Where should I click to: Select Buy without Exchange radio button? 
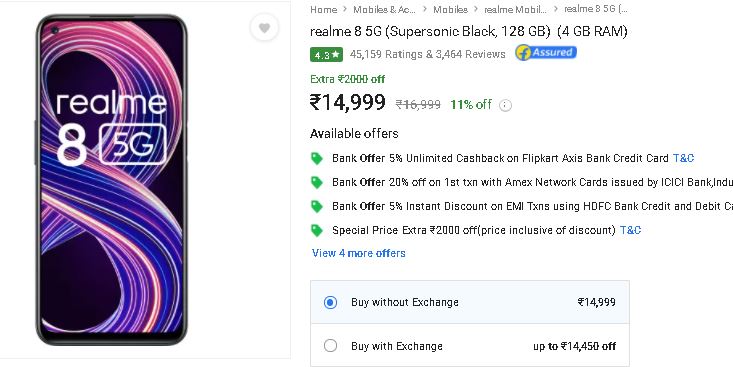[330, 302]
